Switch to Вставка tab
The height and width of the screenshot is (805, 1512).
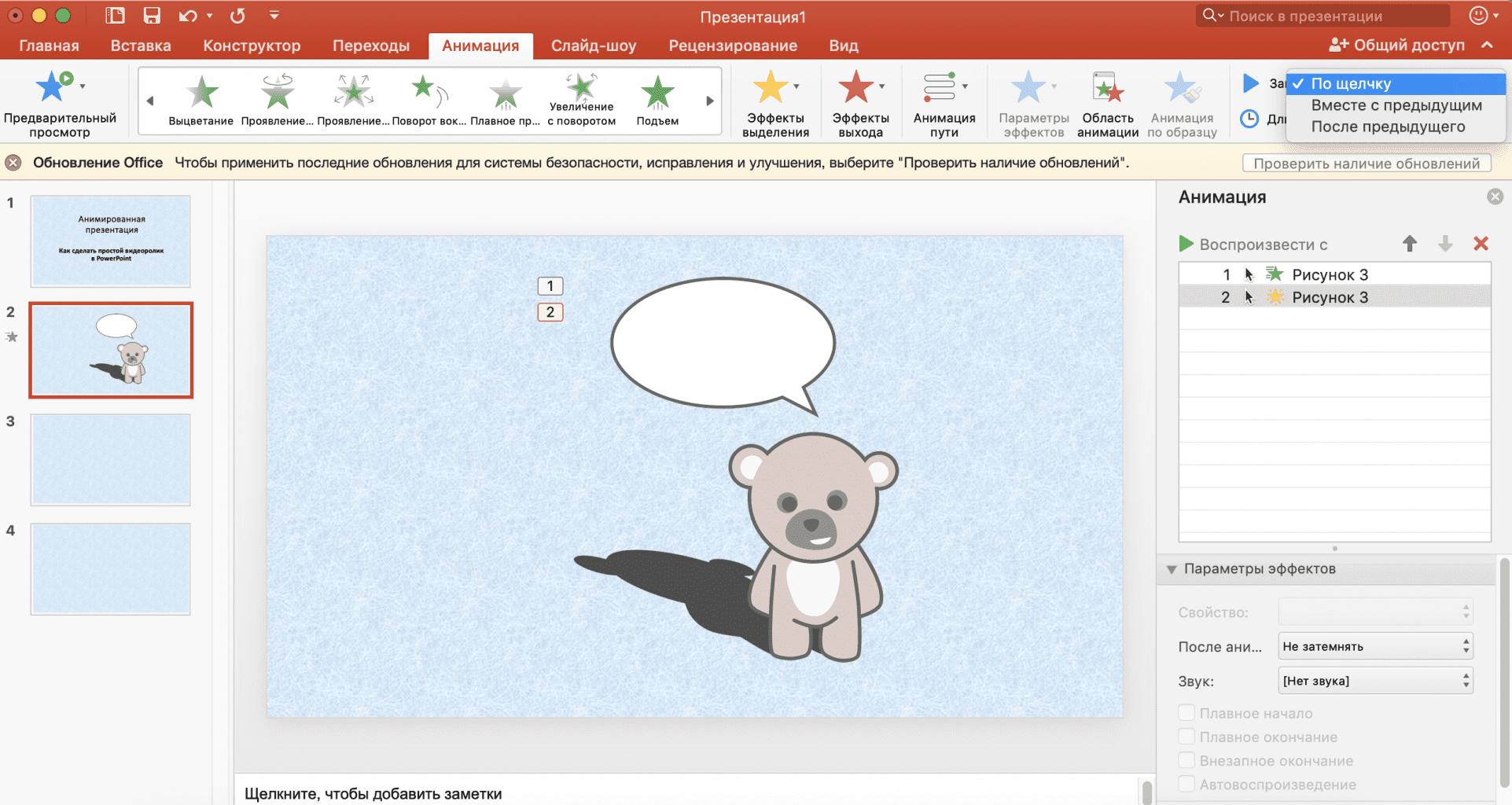point(141,46)
